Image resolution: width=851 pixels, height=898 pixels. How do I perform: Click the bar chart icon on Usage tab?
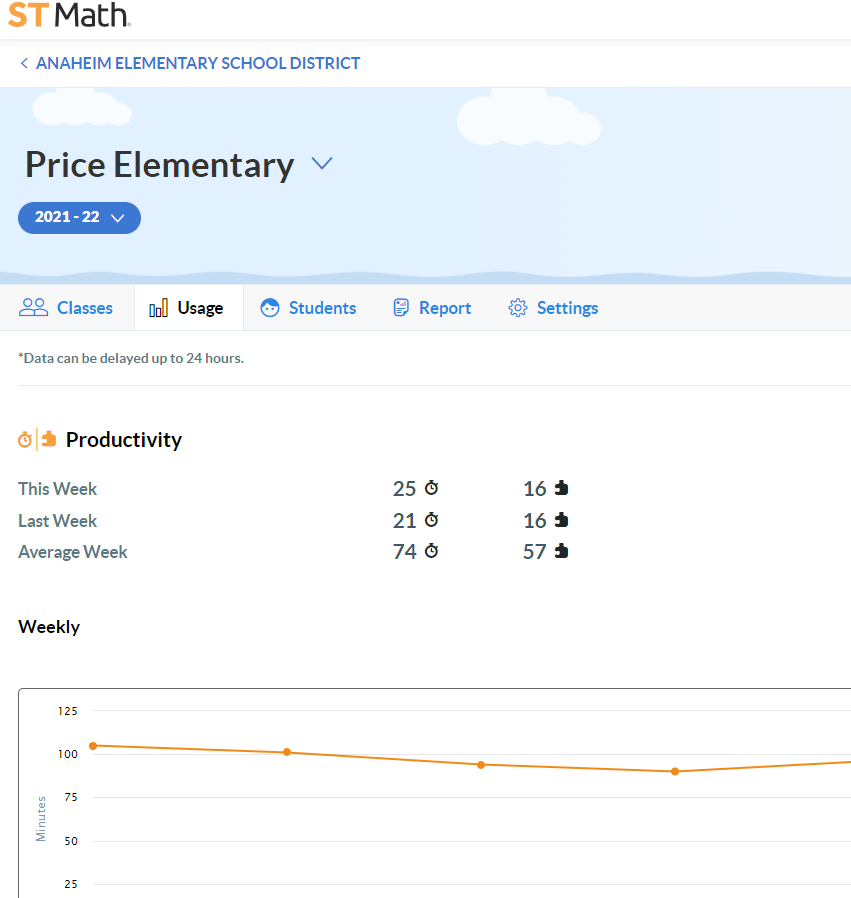click(x=158, y=308)
